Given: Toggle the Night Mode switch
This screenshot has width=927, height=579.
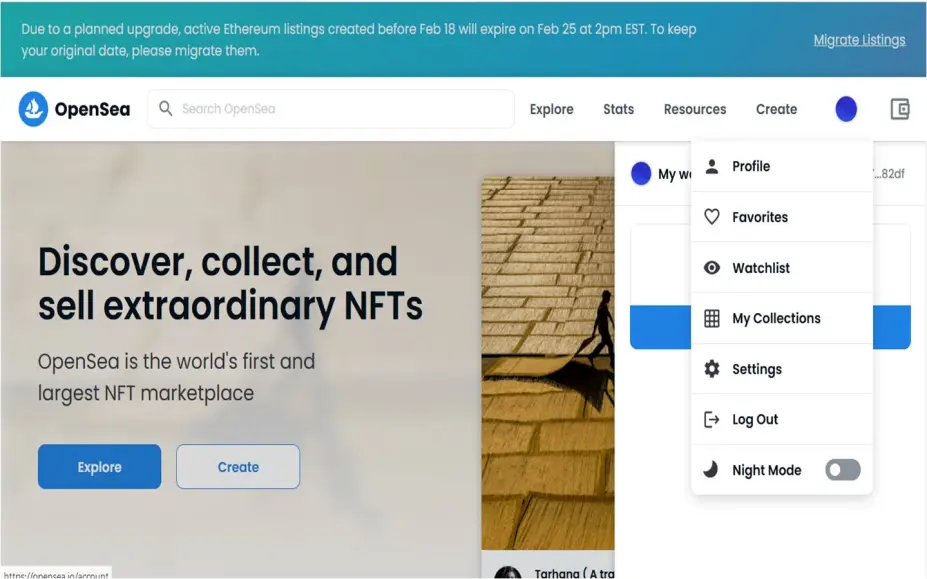Looking at the screenshot, I should [x=843, y=470].
